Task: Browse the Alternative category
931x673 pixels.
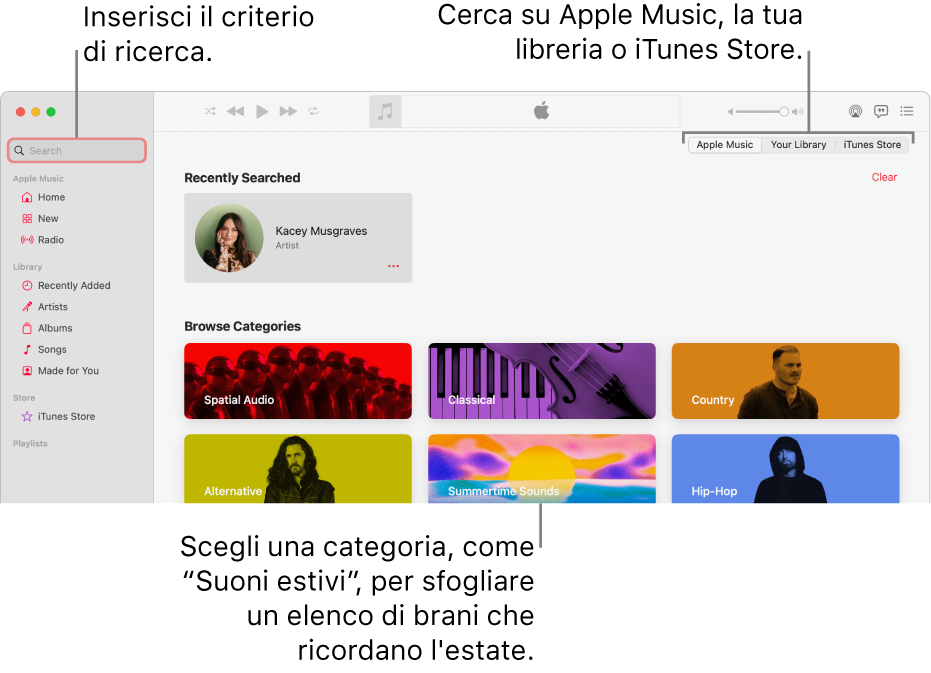Action: tap(298, 469)
